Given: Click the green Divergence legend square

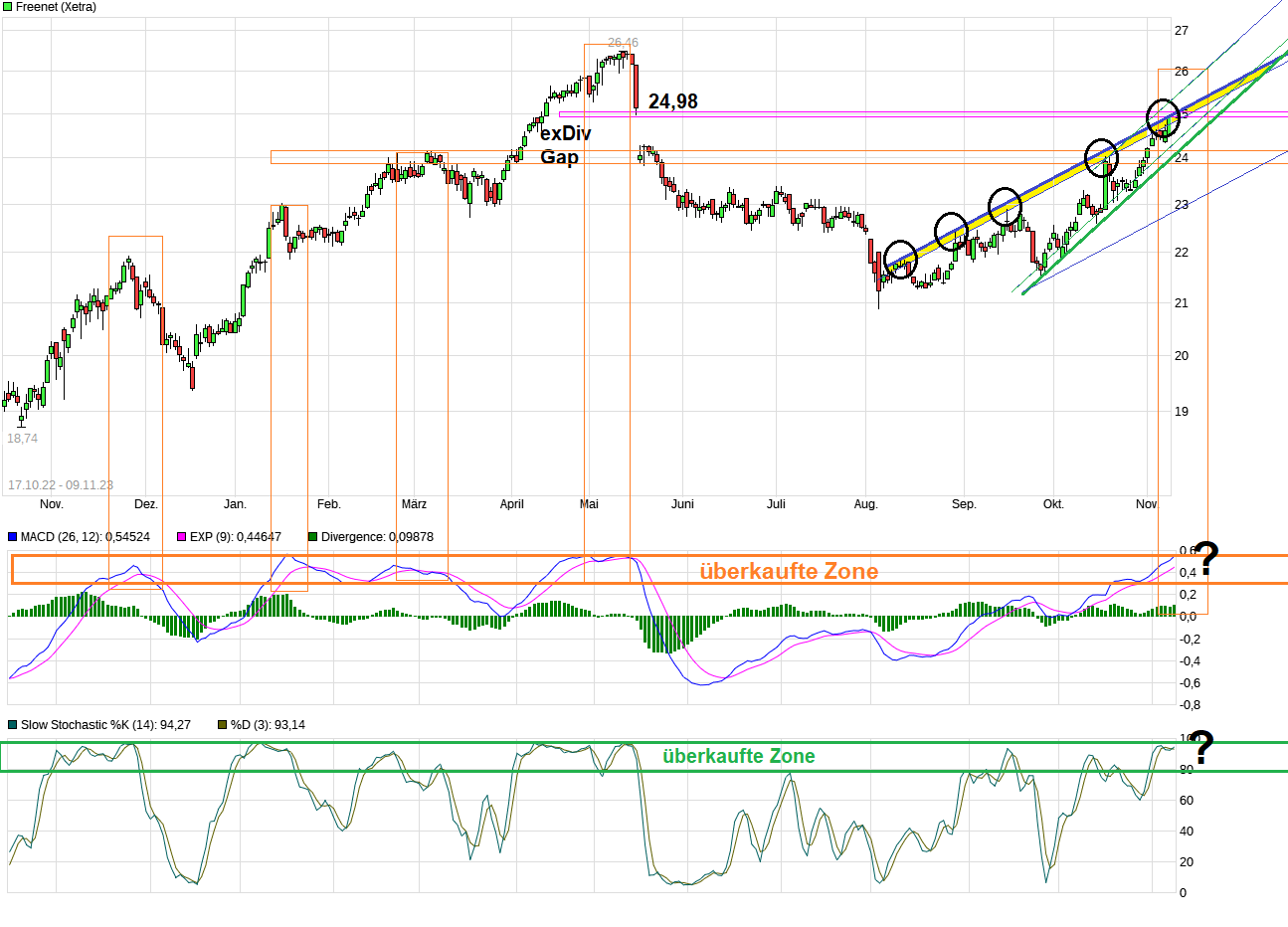Looking at the screenshot, I should tap(313, 537).
